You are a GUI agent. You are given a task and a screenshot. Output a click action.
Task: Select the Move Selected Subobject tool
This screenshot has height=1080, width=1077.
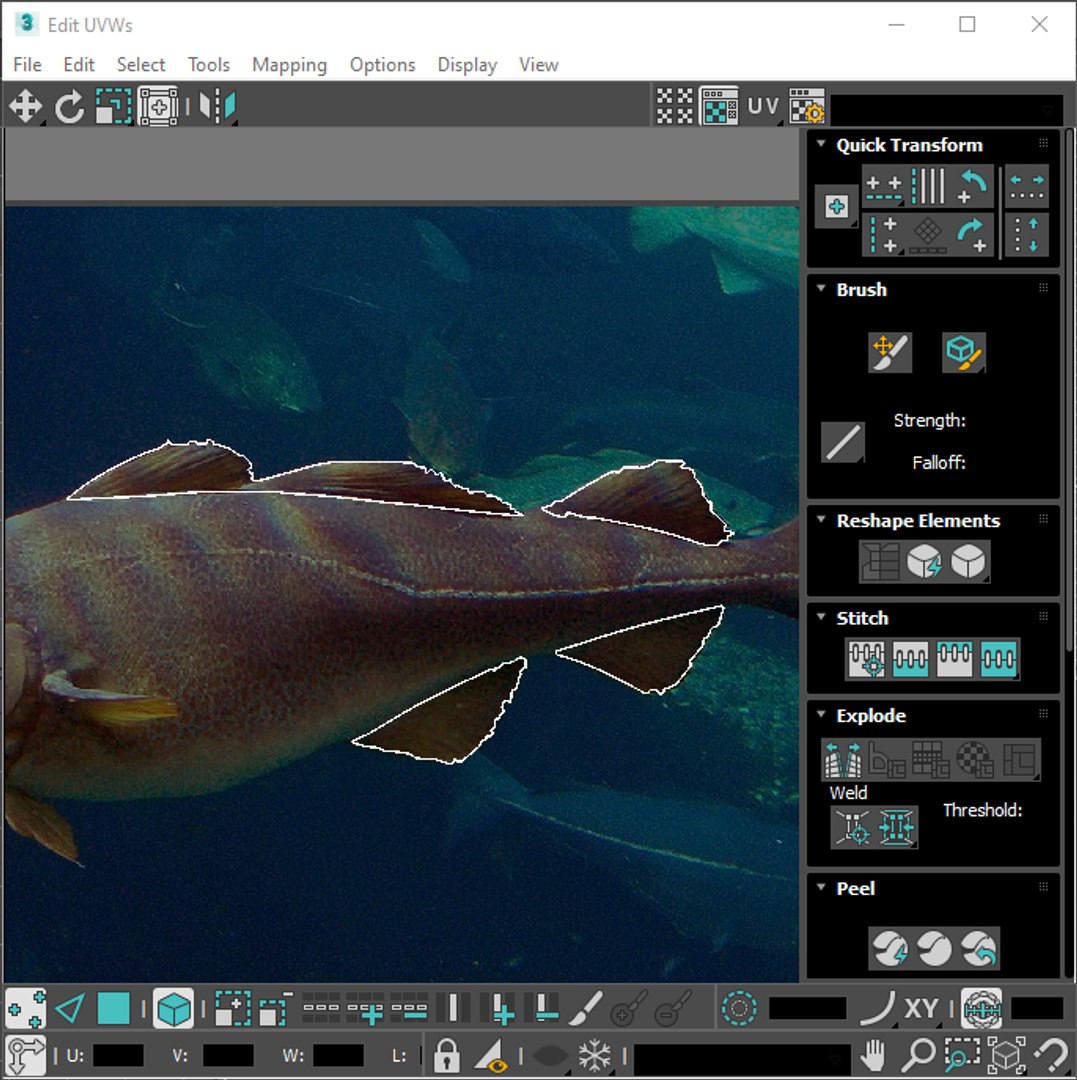click(25, 107)
